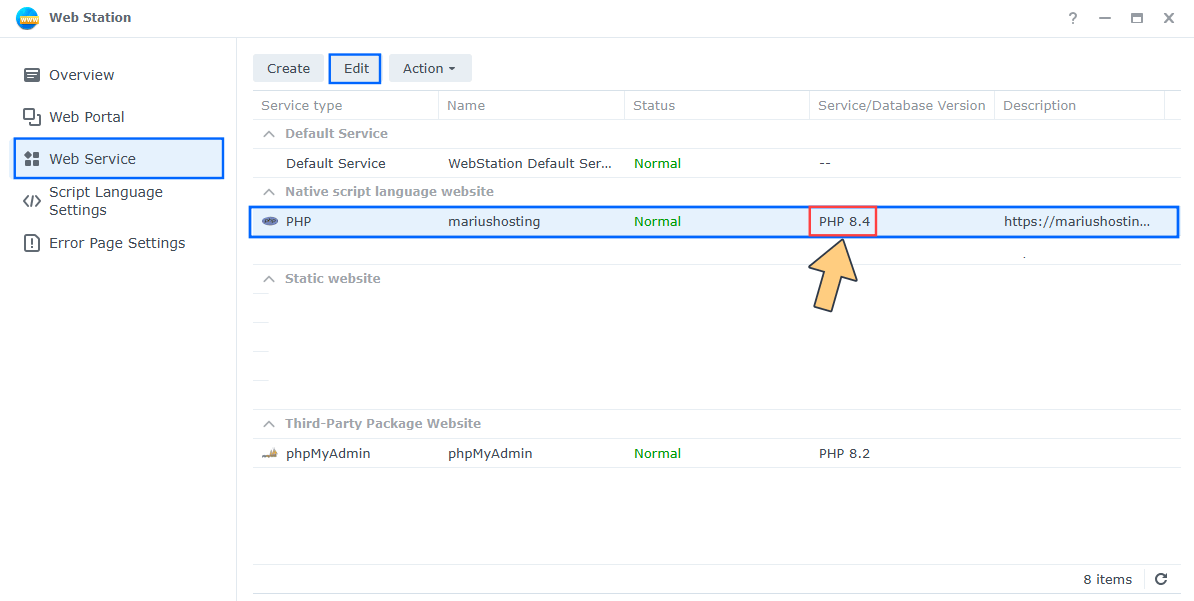This screenshot has width=1194, height=601.
Task: Open Web Service section icon
Action: 33,158
